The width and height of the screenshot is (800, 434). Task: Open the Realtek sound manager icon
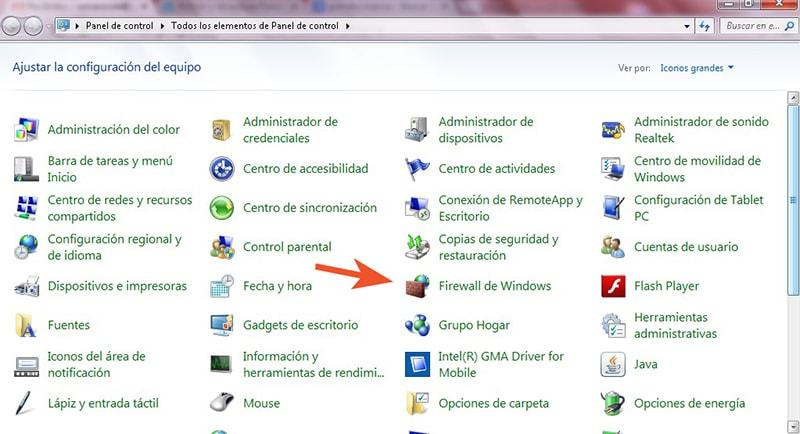pos(613,130)
